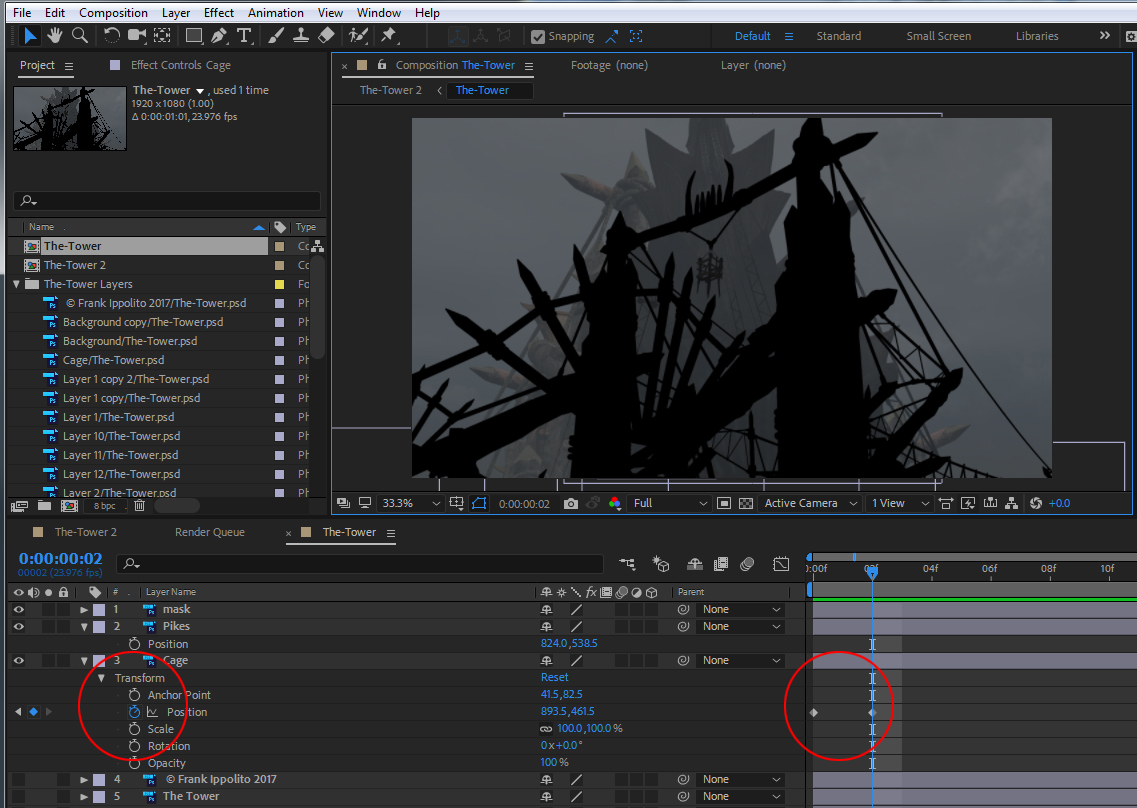Click Reset link for Transform
This screenshot has height=808, width=1137.
pos(554,678)
